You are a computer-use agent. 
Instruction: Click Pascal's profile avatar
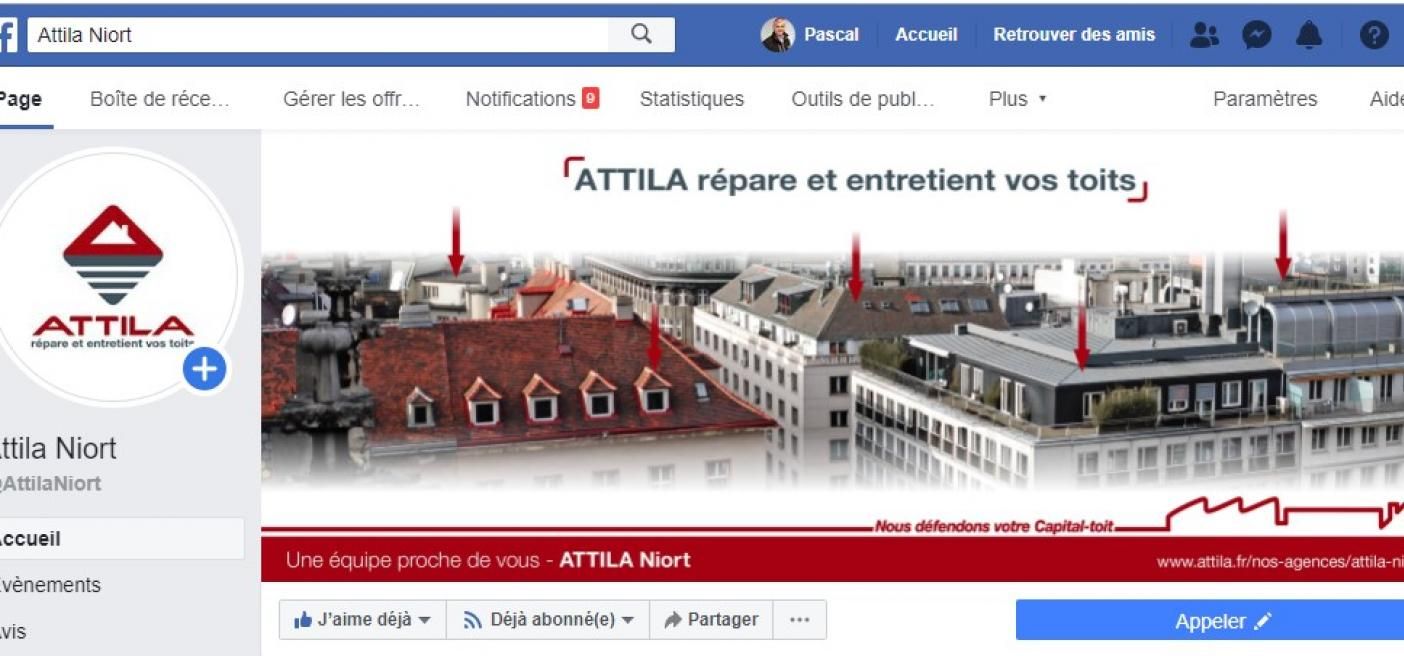tap(777, 35)
